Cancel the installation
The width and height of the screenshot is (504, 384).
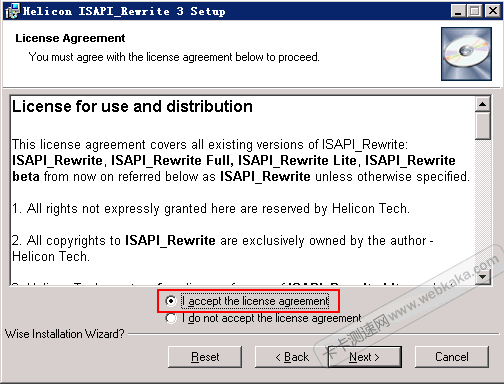tap(452, 357)
